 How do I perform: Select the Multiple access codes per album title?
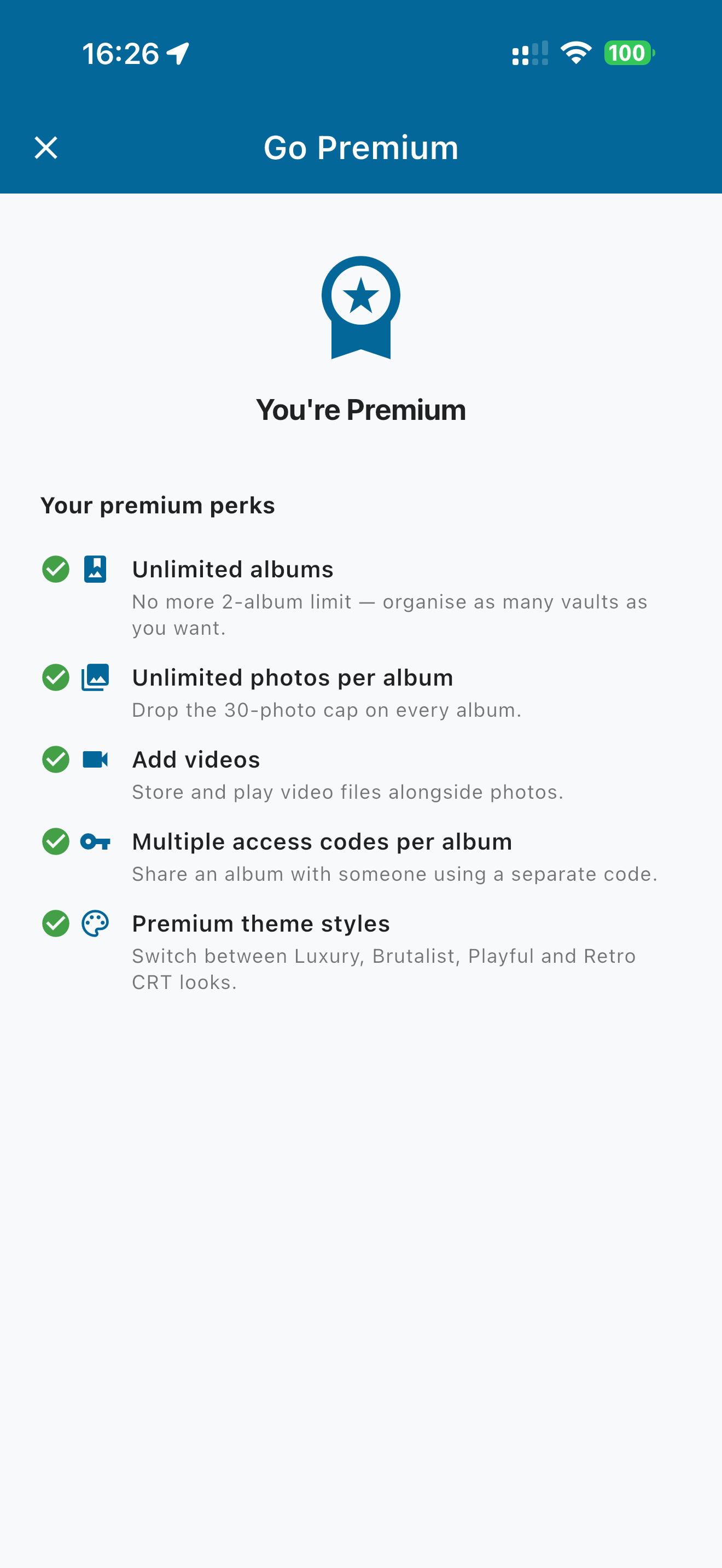[322, 842]
